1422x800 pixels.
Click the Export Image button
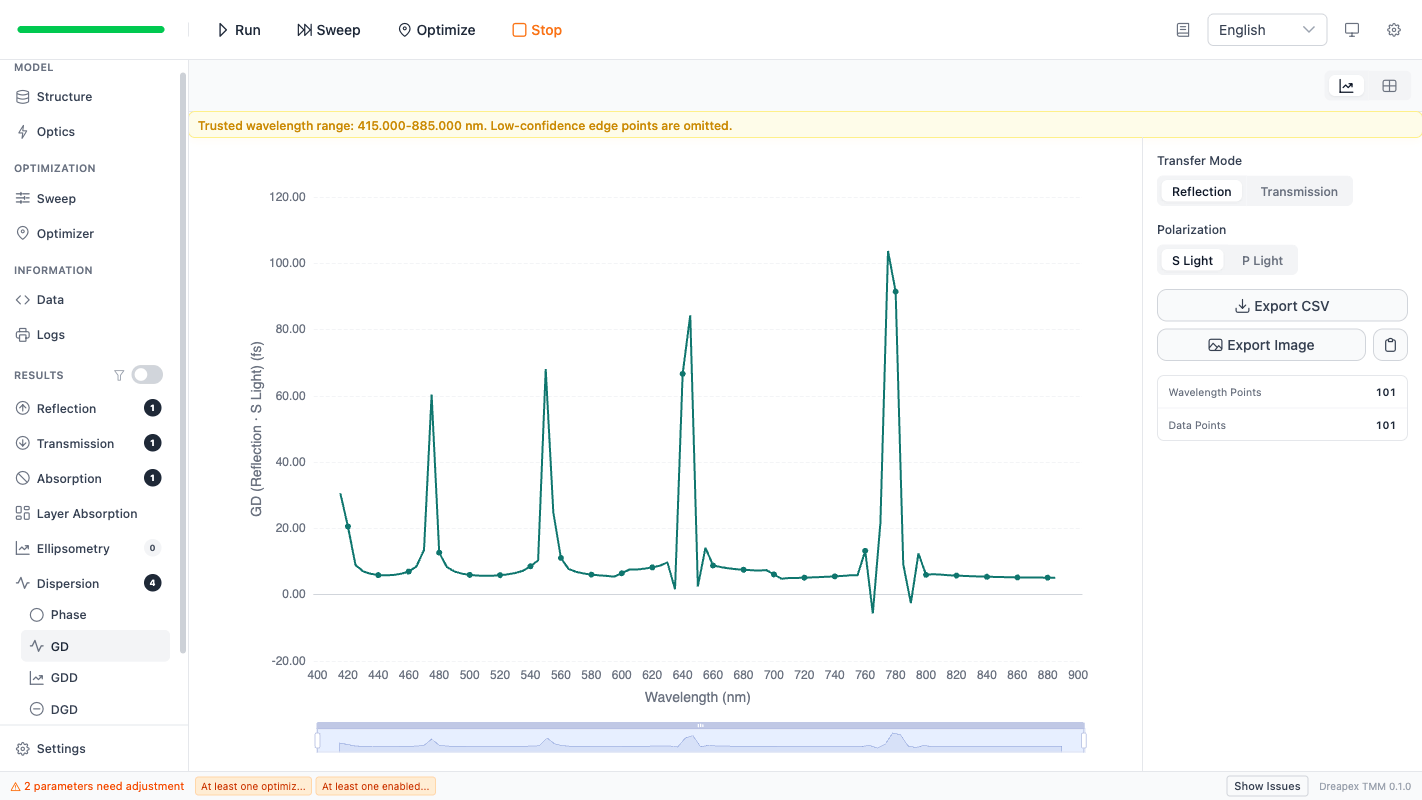coord(1261,344)
